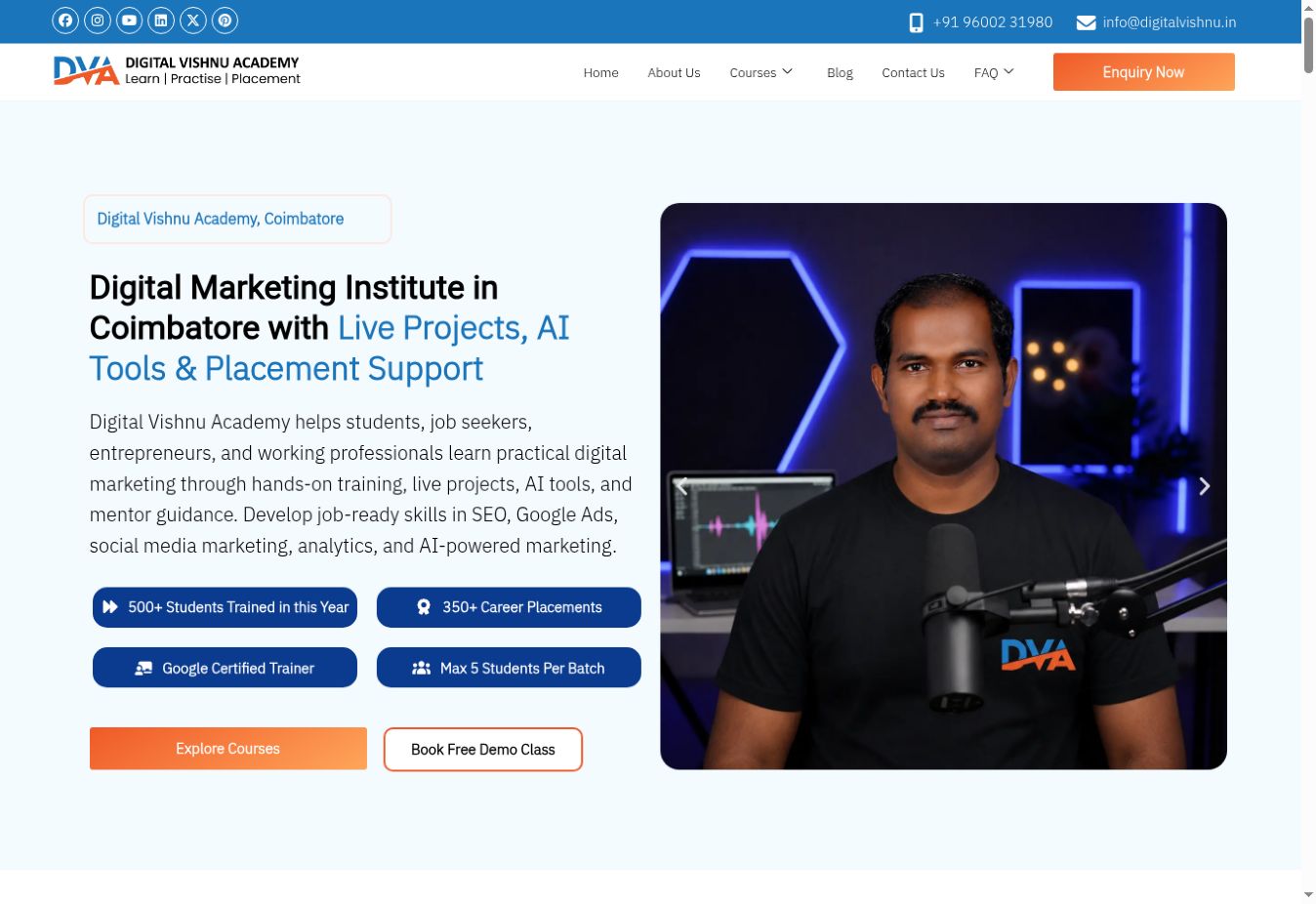Viewport: 1316px width, 904px height.
Task: Click the fast-forward icon on 500+ Students badge
Action: tap(110, 607)
